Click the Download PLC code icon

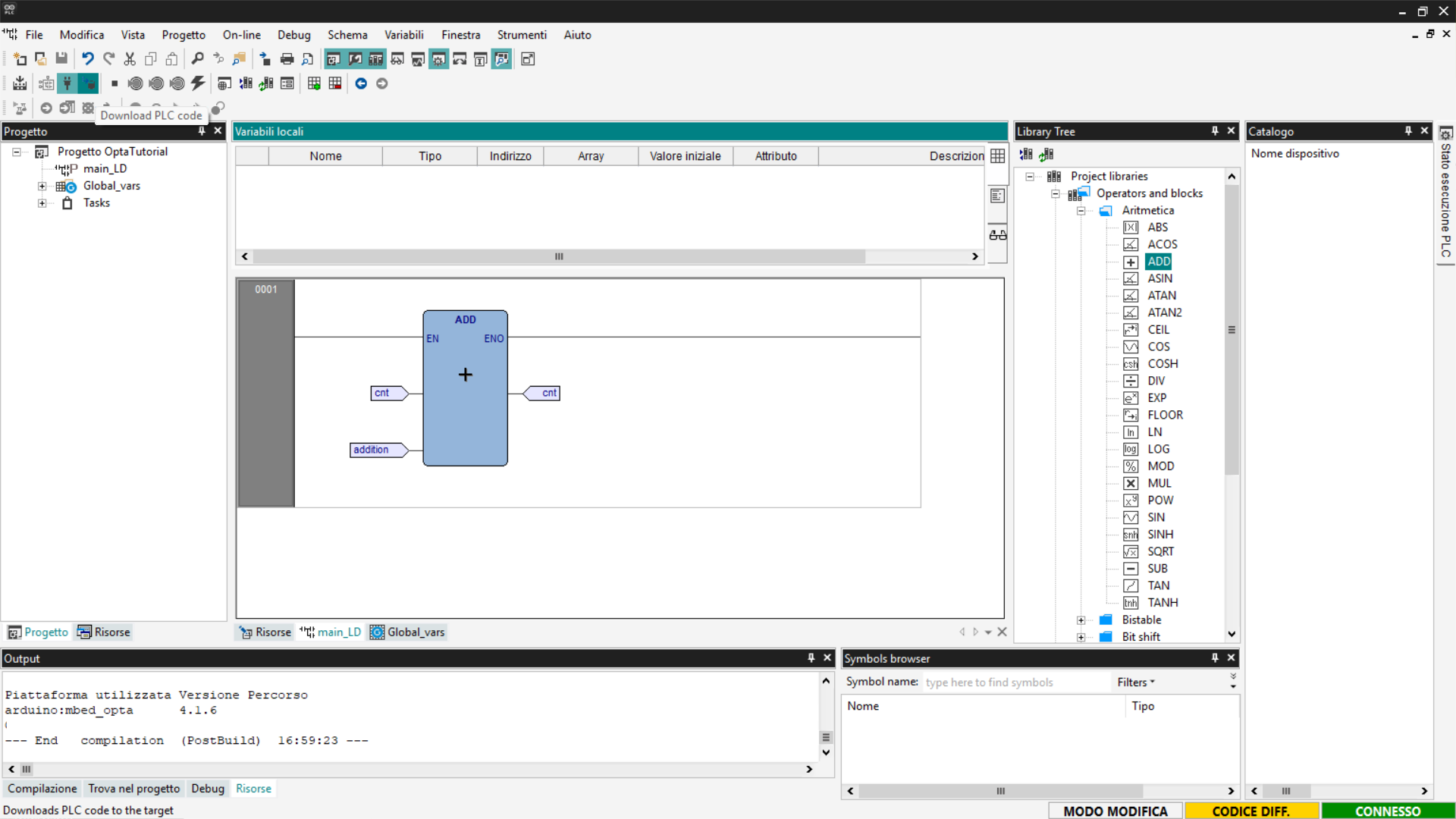(x=88, y=83)
